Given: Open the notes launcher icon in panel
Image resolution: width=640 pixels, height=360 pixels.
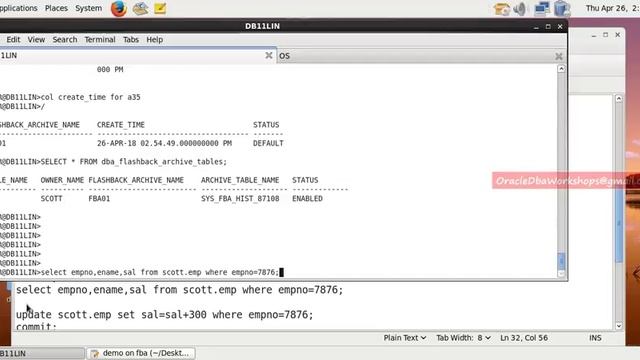Looking at the screenshot, I should click(x=160, y=9).
